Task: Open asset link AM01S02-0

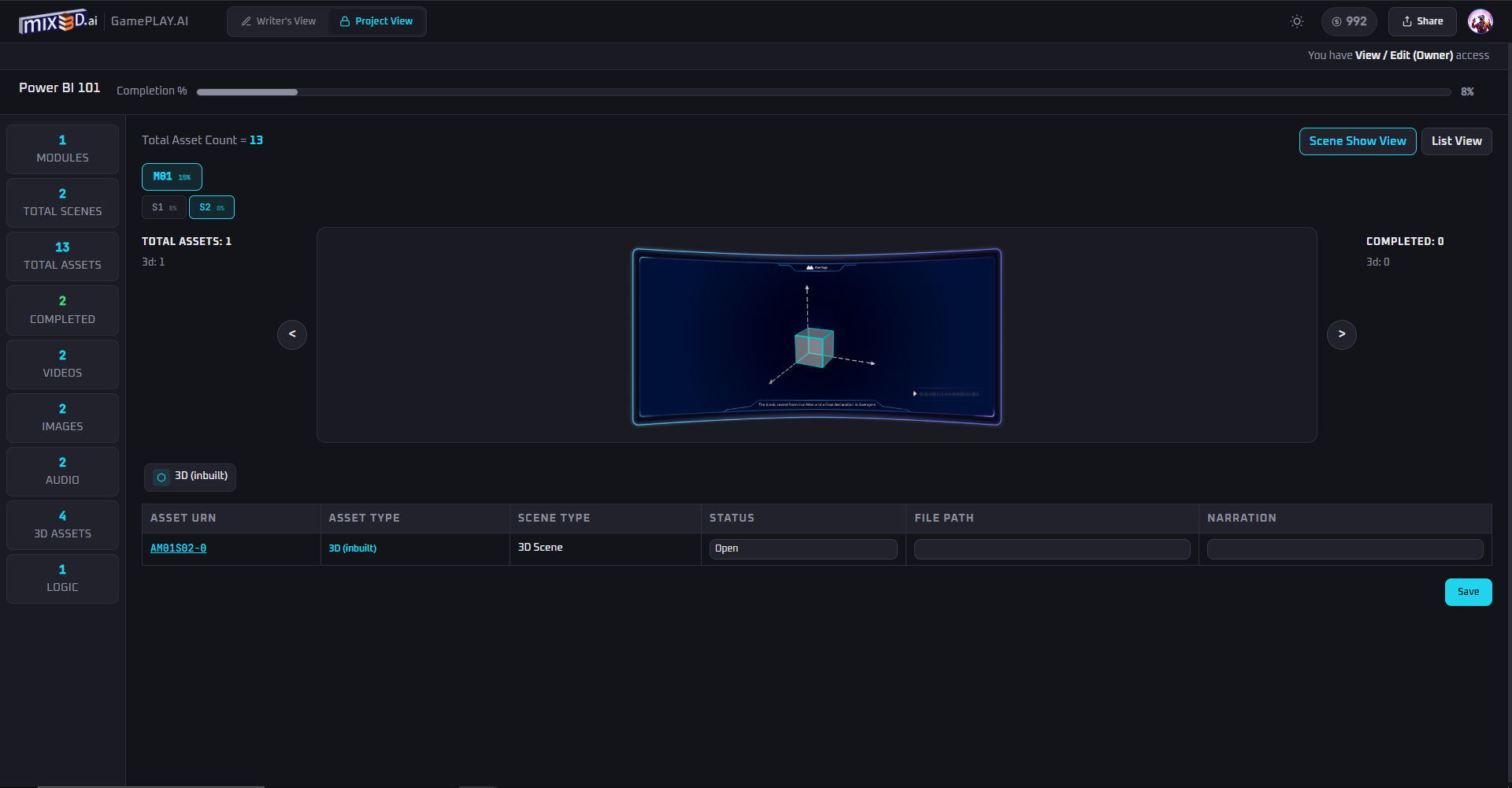Action: pos(178,548)
